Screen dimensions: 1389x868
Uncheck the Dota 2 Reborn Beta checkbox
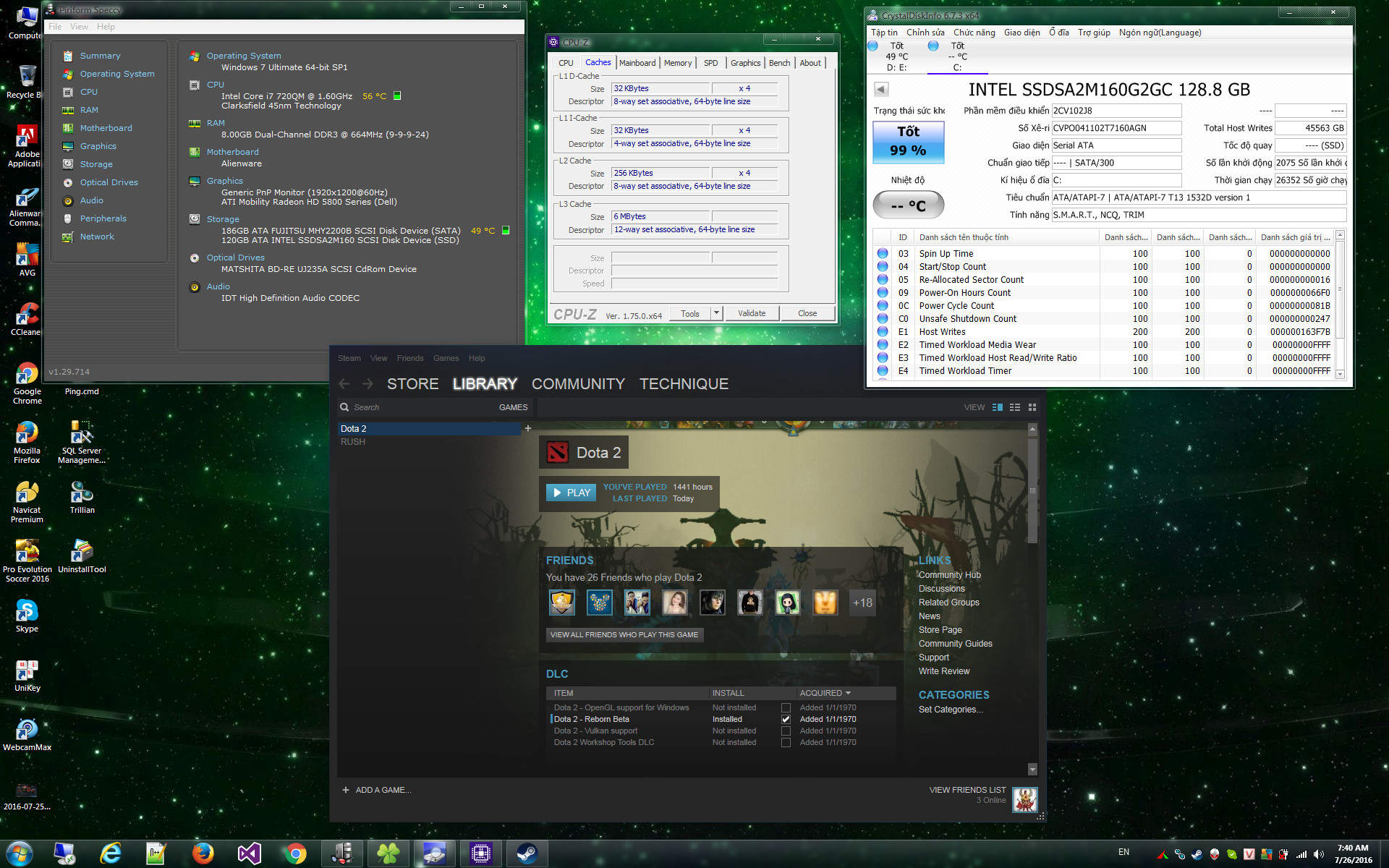click(x=786, y=720)
